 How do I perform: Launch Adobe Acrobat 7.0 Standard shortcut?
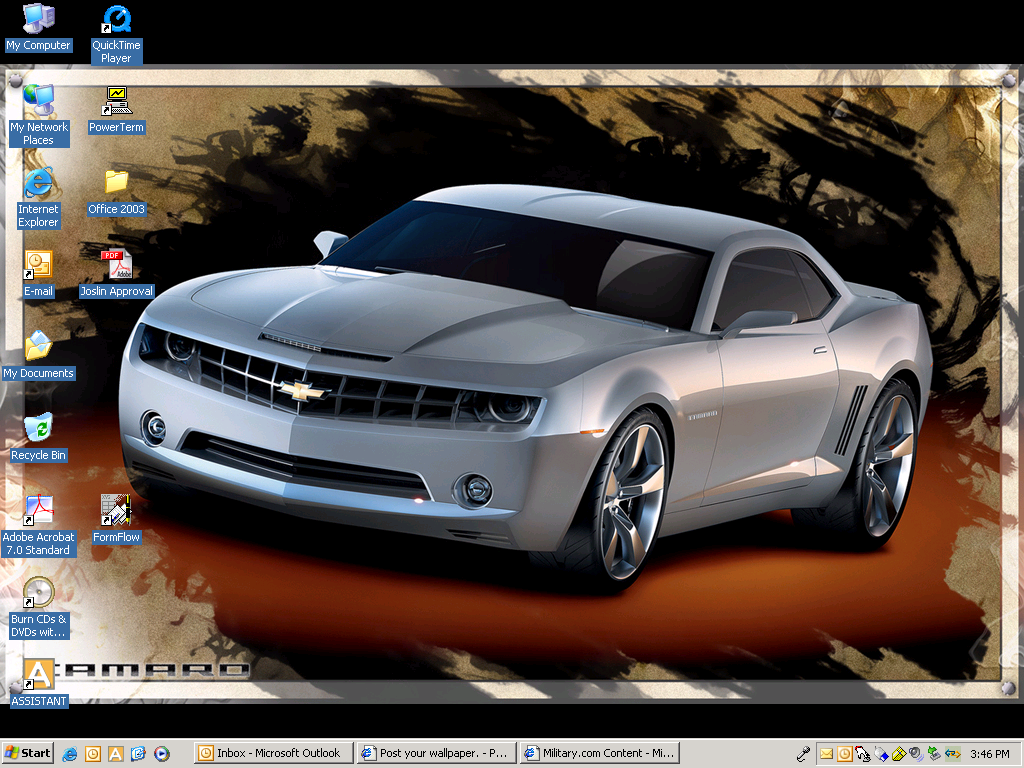click(x=38, y=511)
